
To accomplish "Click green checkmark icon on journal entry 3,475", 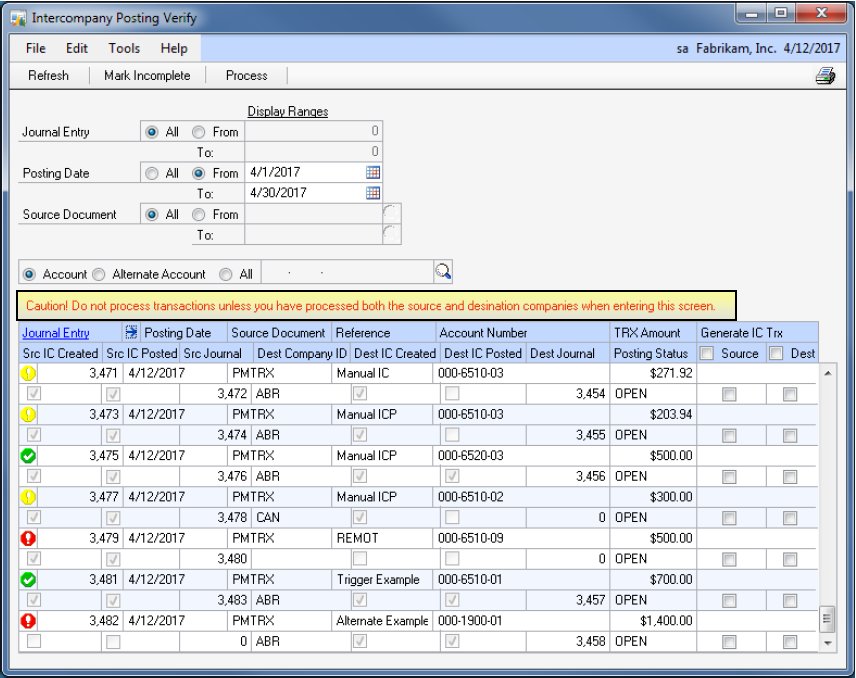I will 29,456.
